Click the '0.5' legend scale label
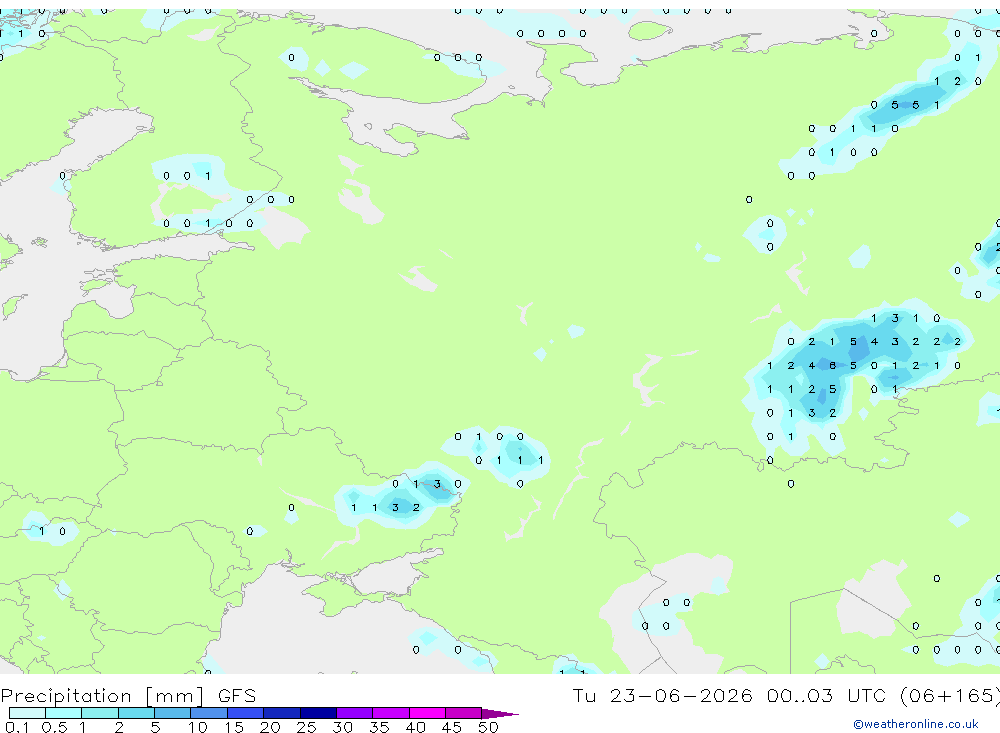1000x733 pixels. click(x=54, y=727)
